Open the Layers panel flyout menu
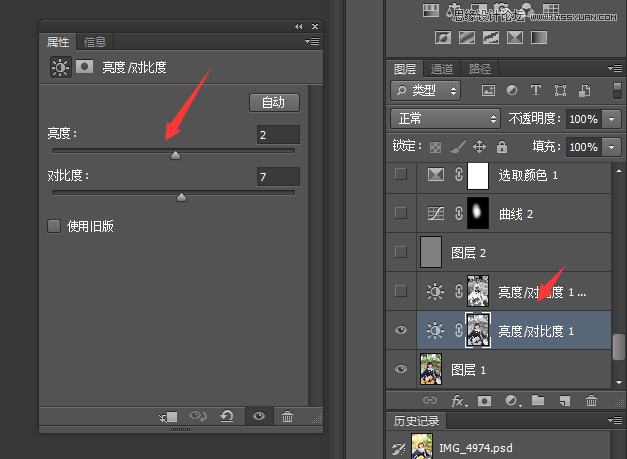This screenshot has width=627, height=459. 615,68
